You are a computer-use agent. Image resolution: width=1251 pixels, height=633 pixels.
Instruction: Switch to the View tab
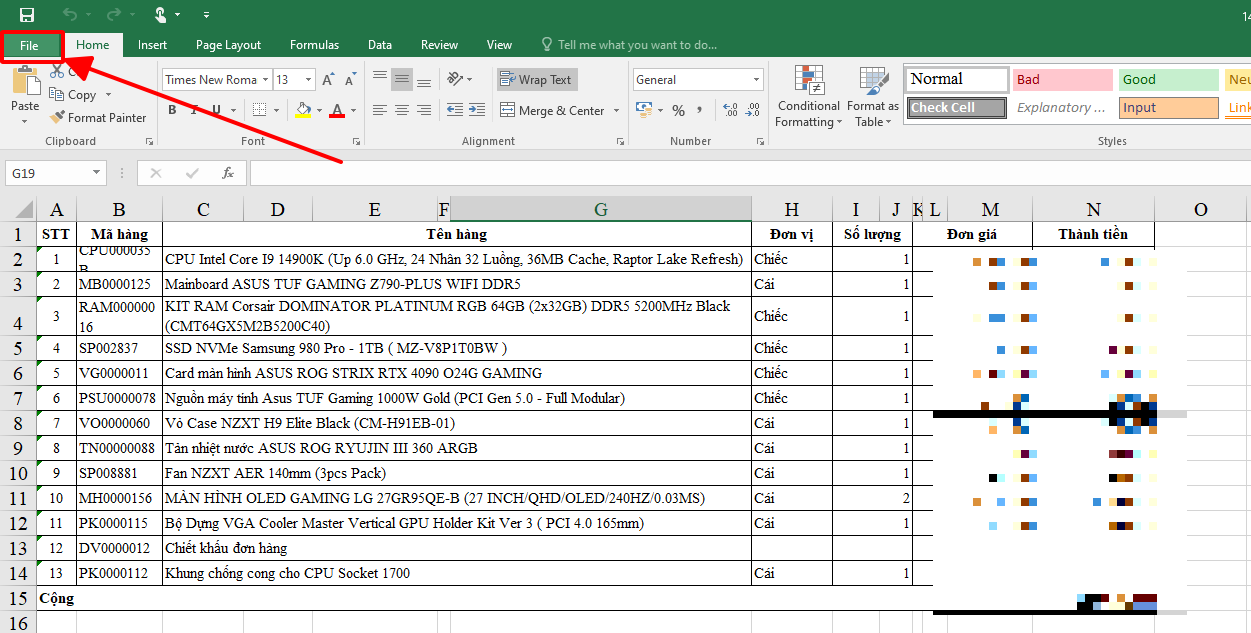coord(499,45)
